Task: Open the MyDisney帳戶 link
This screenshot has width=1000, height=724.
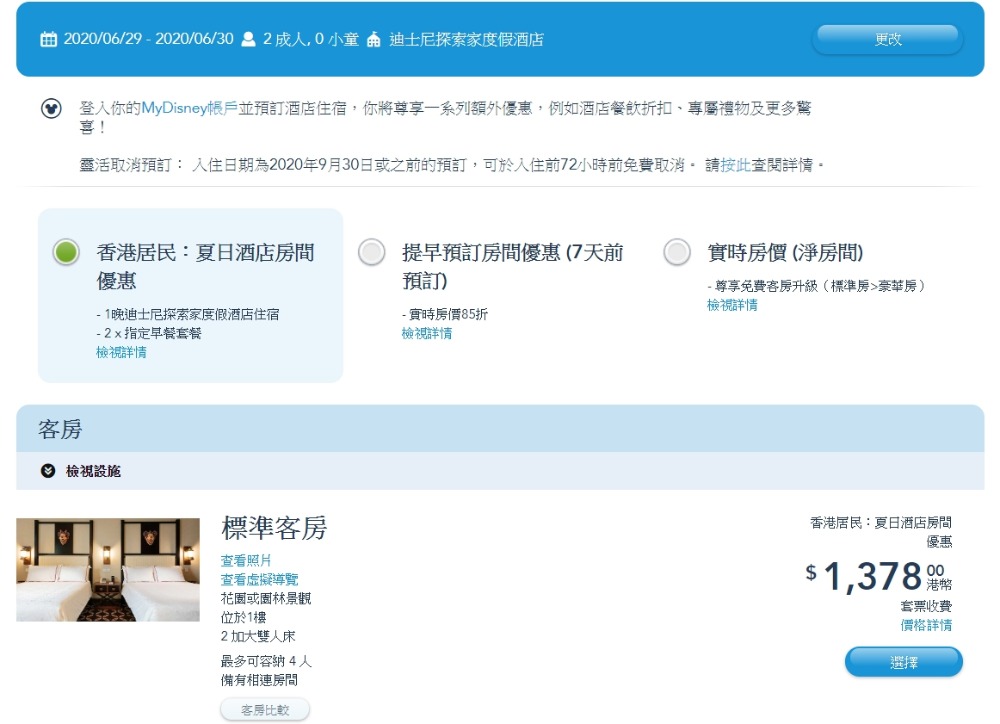Action: (x=189, y=108)
